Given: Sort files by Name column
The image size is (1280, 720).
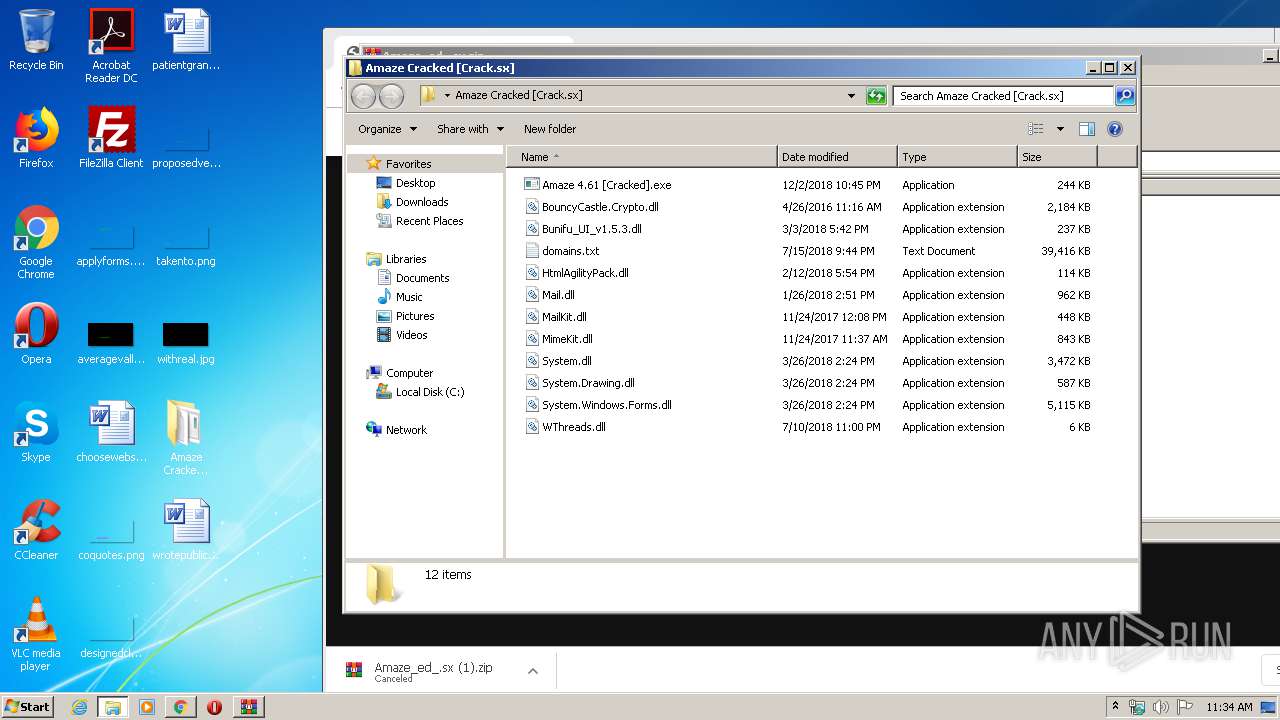Looking at the screenshot, I should [x=641, y=157].
